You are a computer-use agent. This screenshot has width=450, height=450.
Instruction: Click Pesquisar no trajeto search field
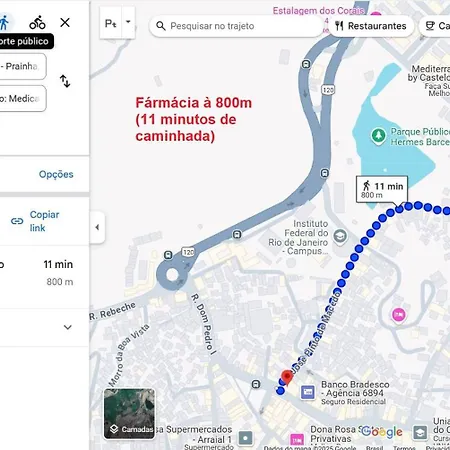(237, 26)
